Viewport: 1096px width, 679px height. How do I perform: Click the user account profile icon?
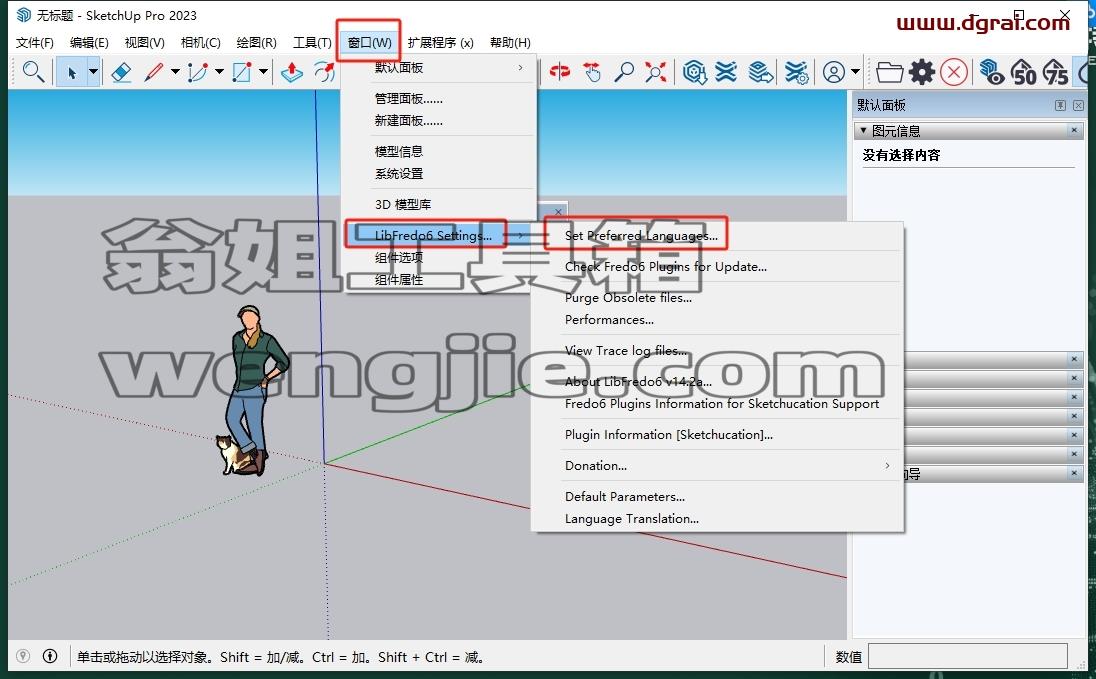point(833,72)
